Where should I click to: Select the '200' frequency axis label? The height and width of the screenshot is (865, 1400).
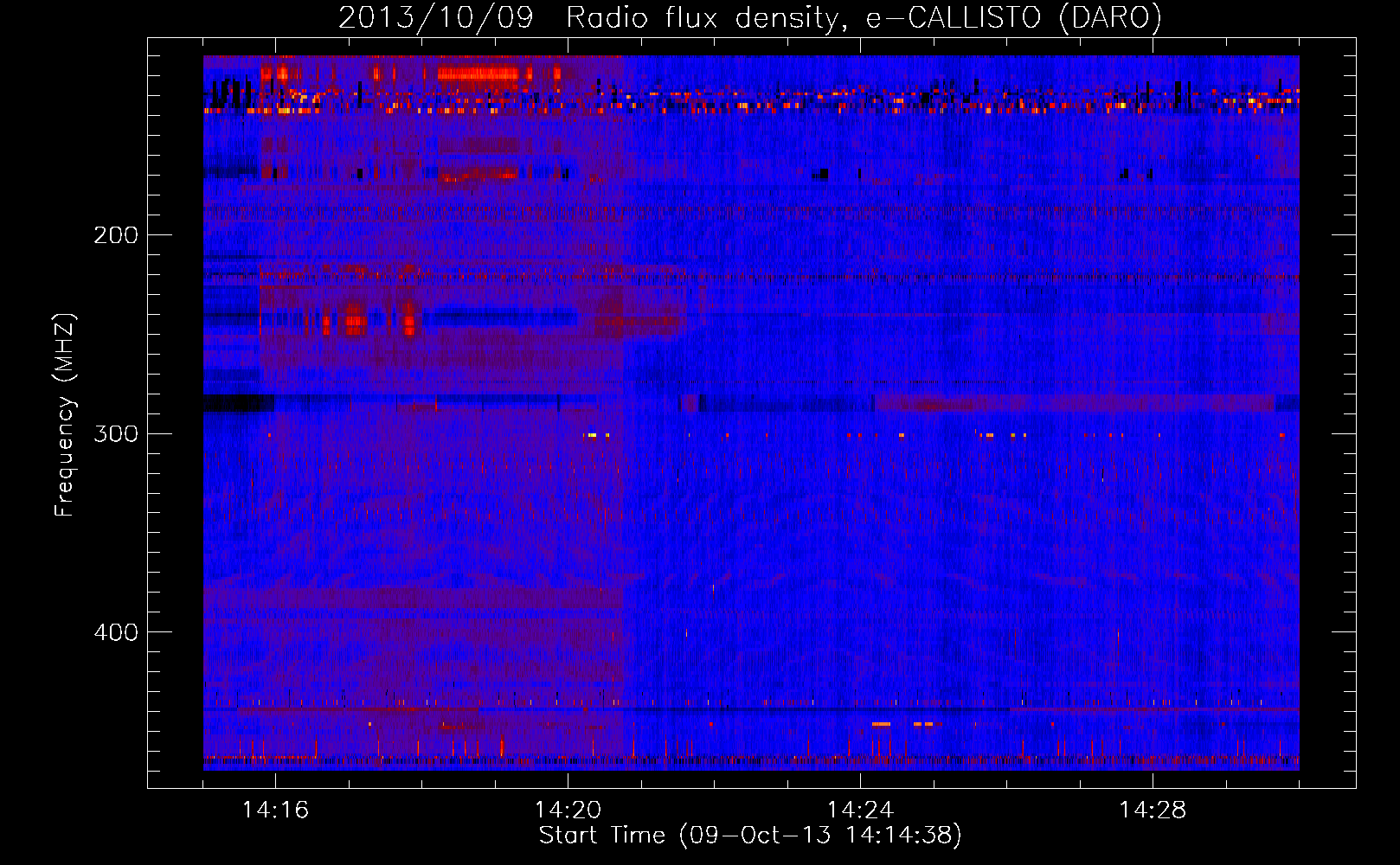(116, 235)
